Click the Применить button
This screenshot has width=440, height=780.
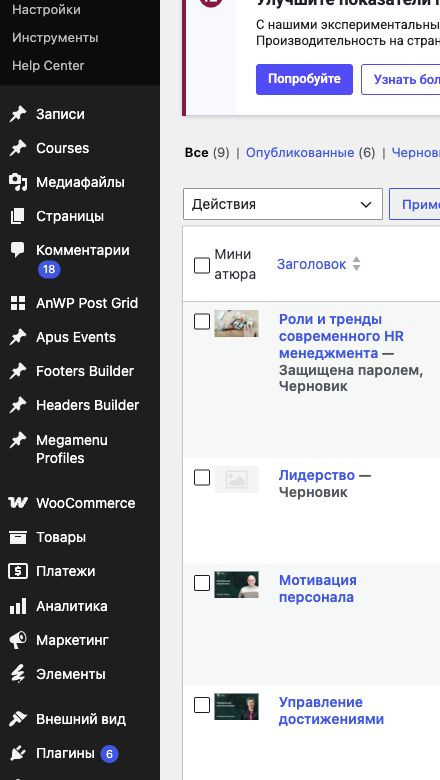click(x=415, y=204)
